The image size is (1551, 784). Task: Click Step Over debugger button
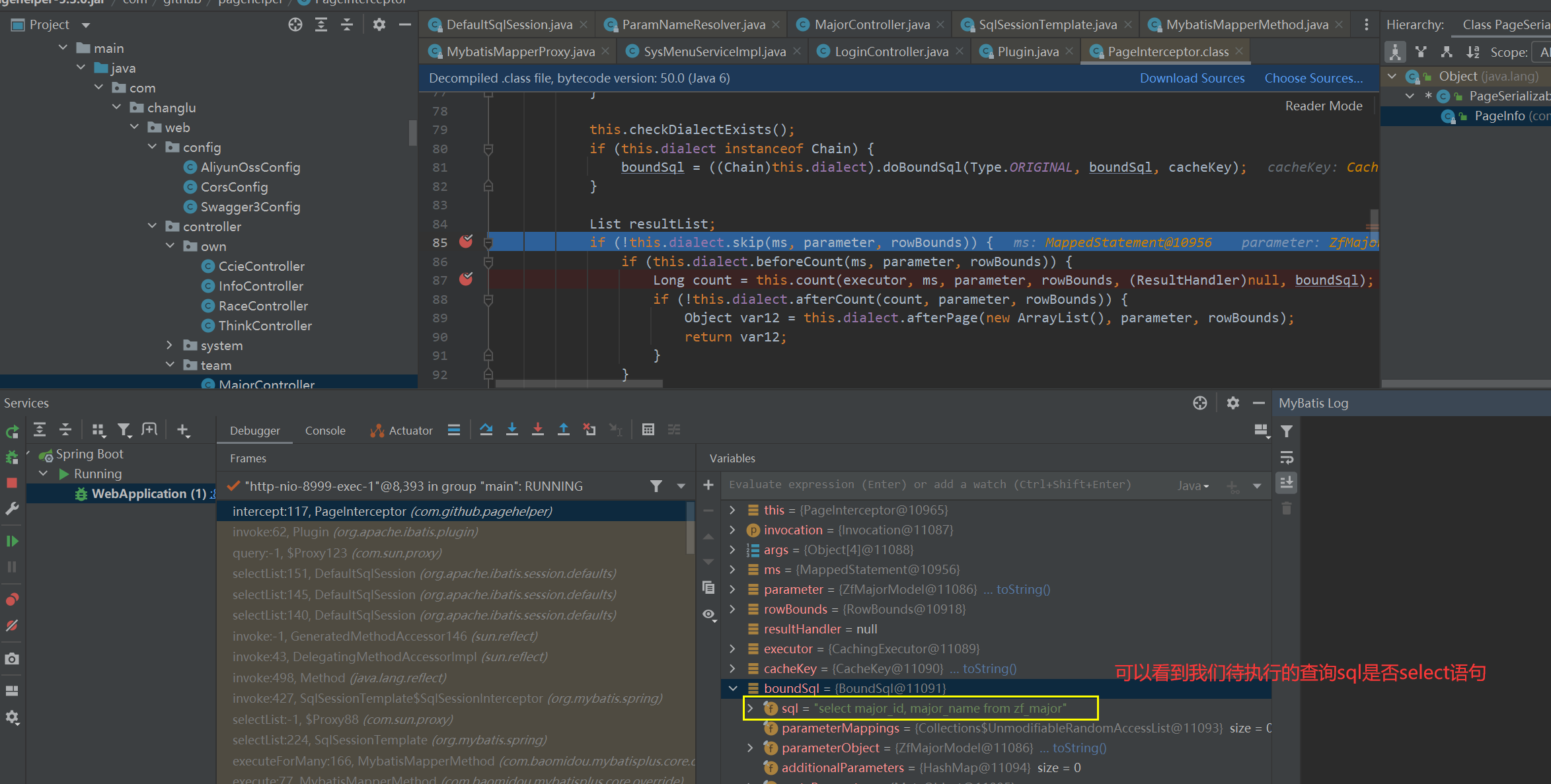pyautogui.click(x=486, y=430)
